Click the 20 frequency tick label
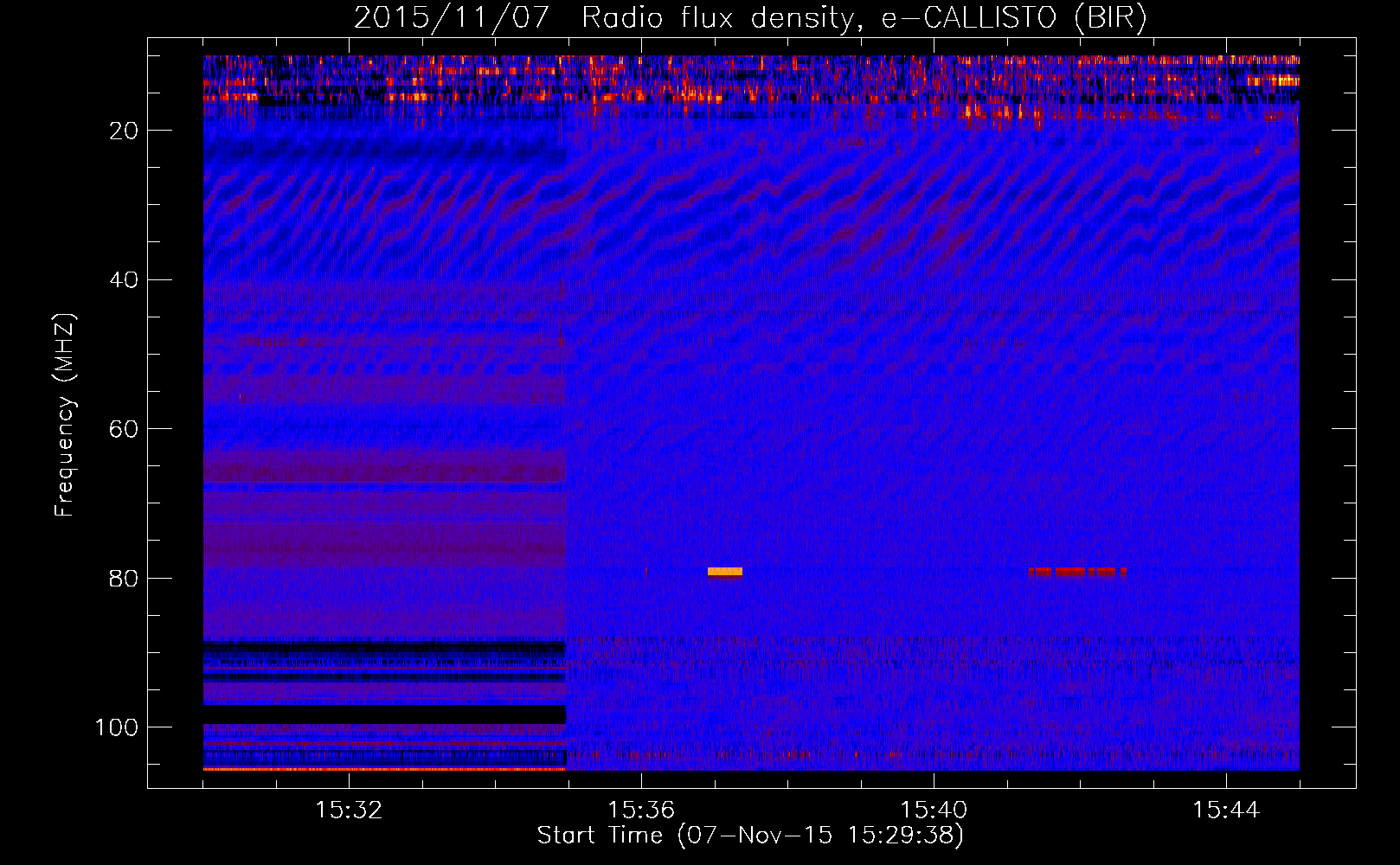Image resolution: width=1400 pixels, height=865 pixels. [124, 131]
